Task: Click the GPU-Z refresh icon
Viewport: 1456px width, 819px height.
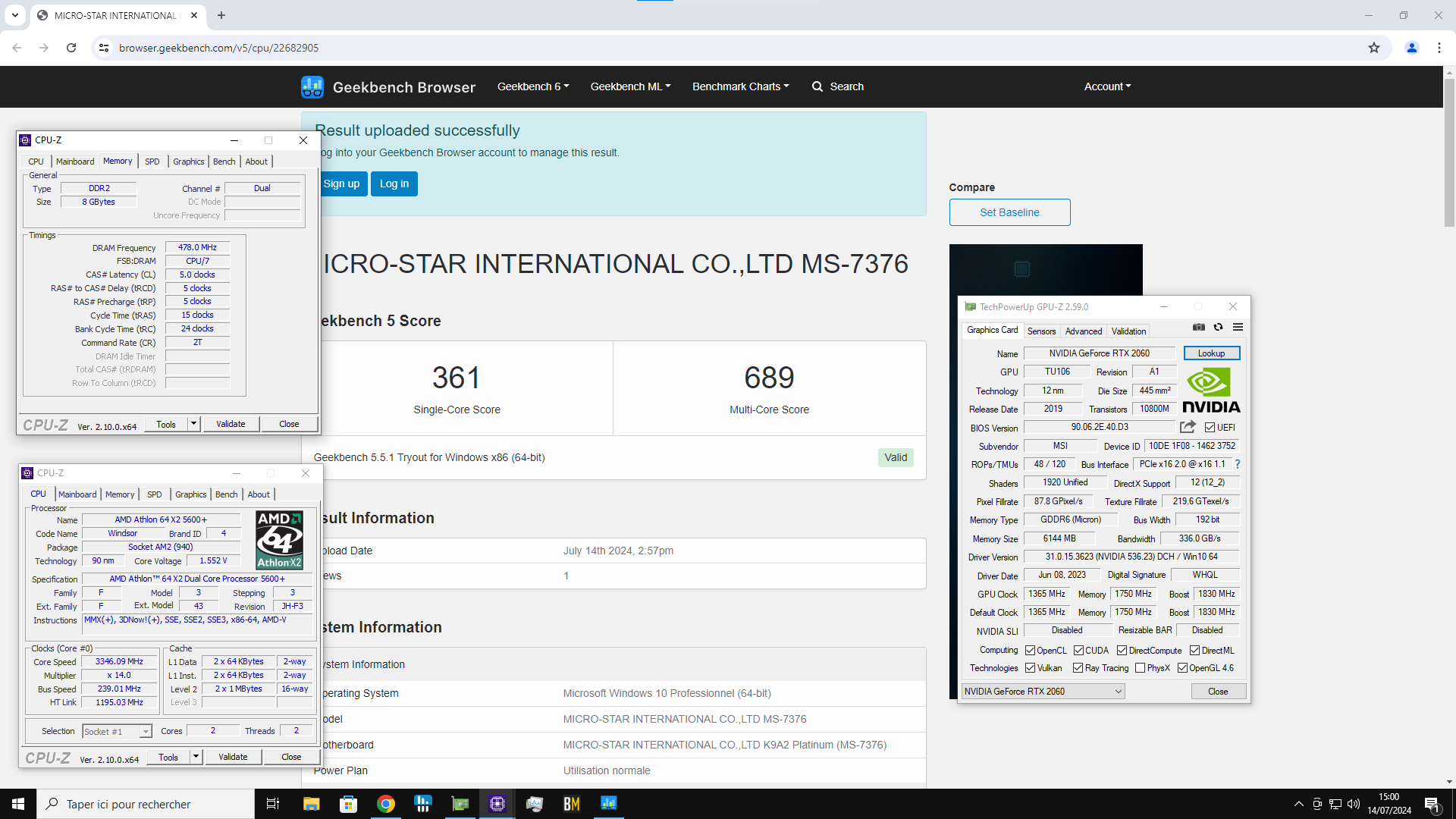Action: tap(1219, 328)
